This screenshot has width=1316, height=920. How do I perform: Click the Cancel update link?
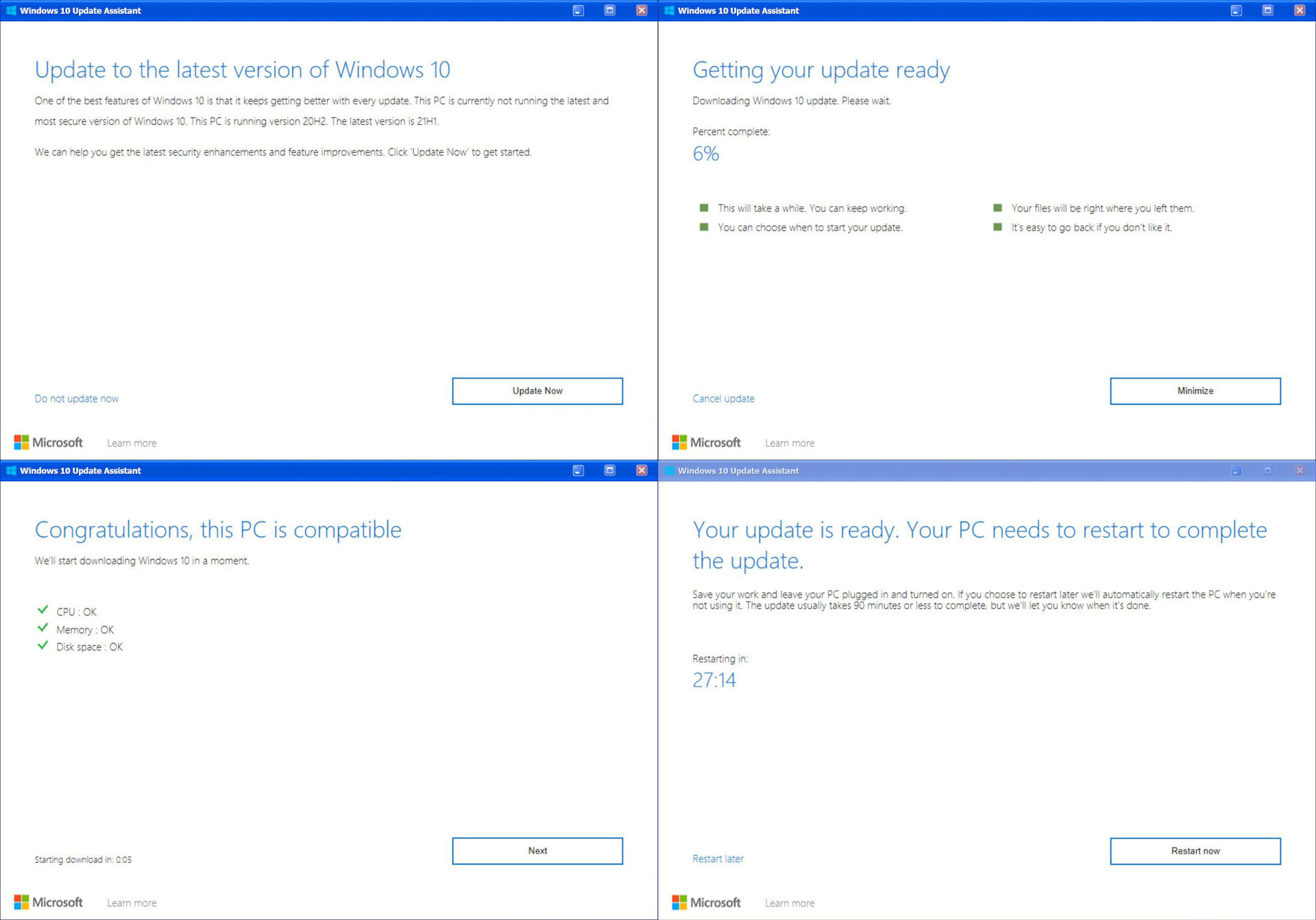pyautogui.click(x=723, y=398)
